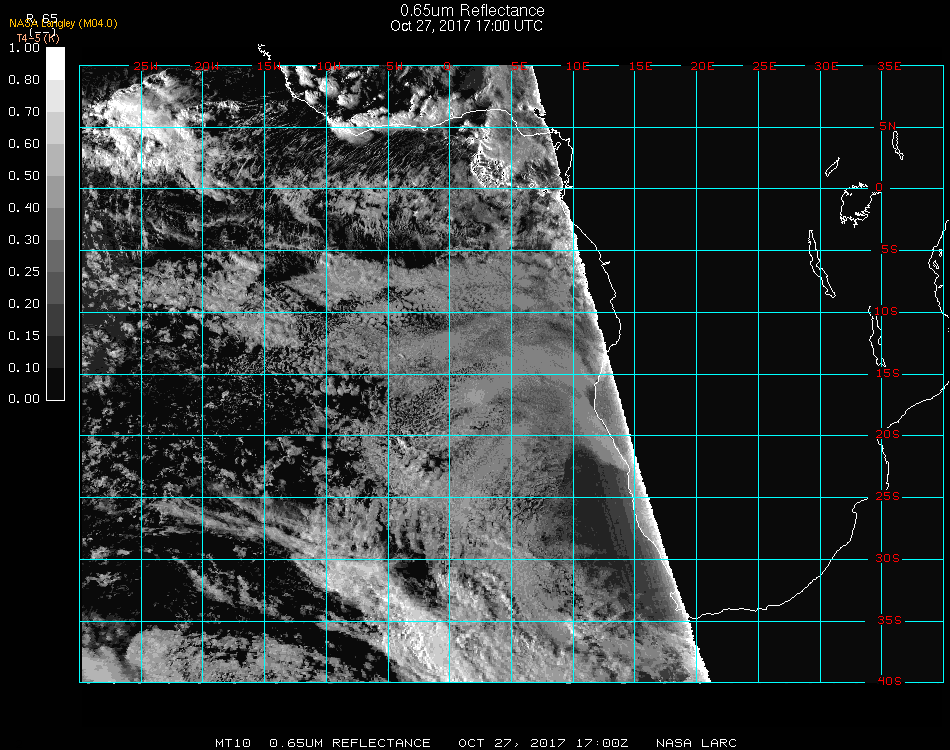Click the 0.40 colorbar scale value
Screen dimensions: 950x750
click(x=24, y=208)
